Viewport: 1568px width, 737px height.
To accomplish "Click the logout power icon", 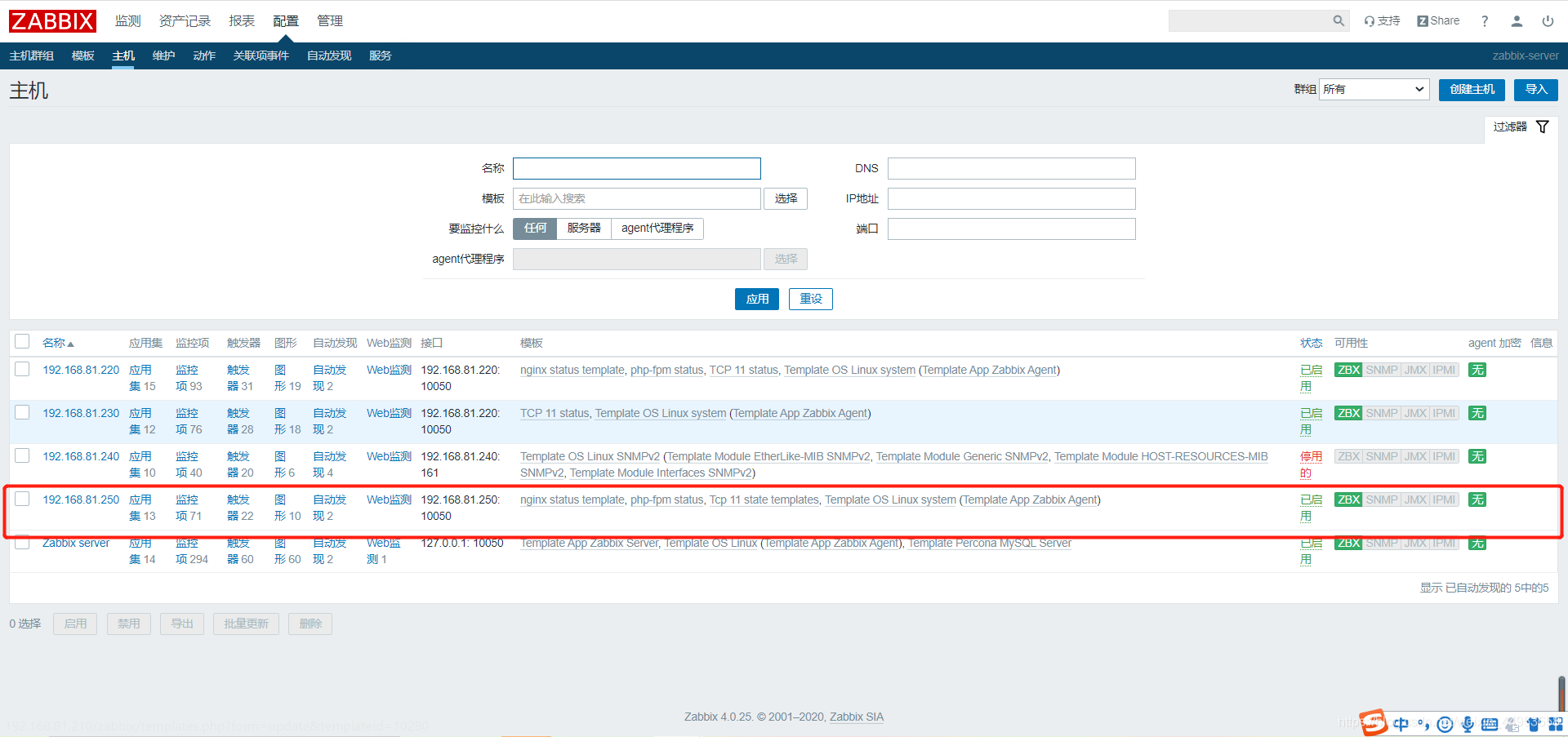I will click(1548, 21).
